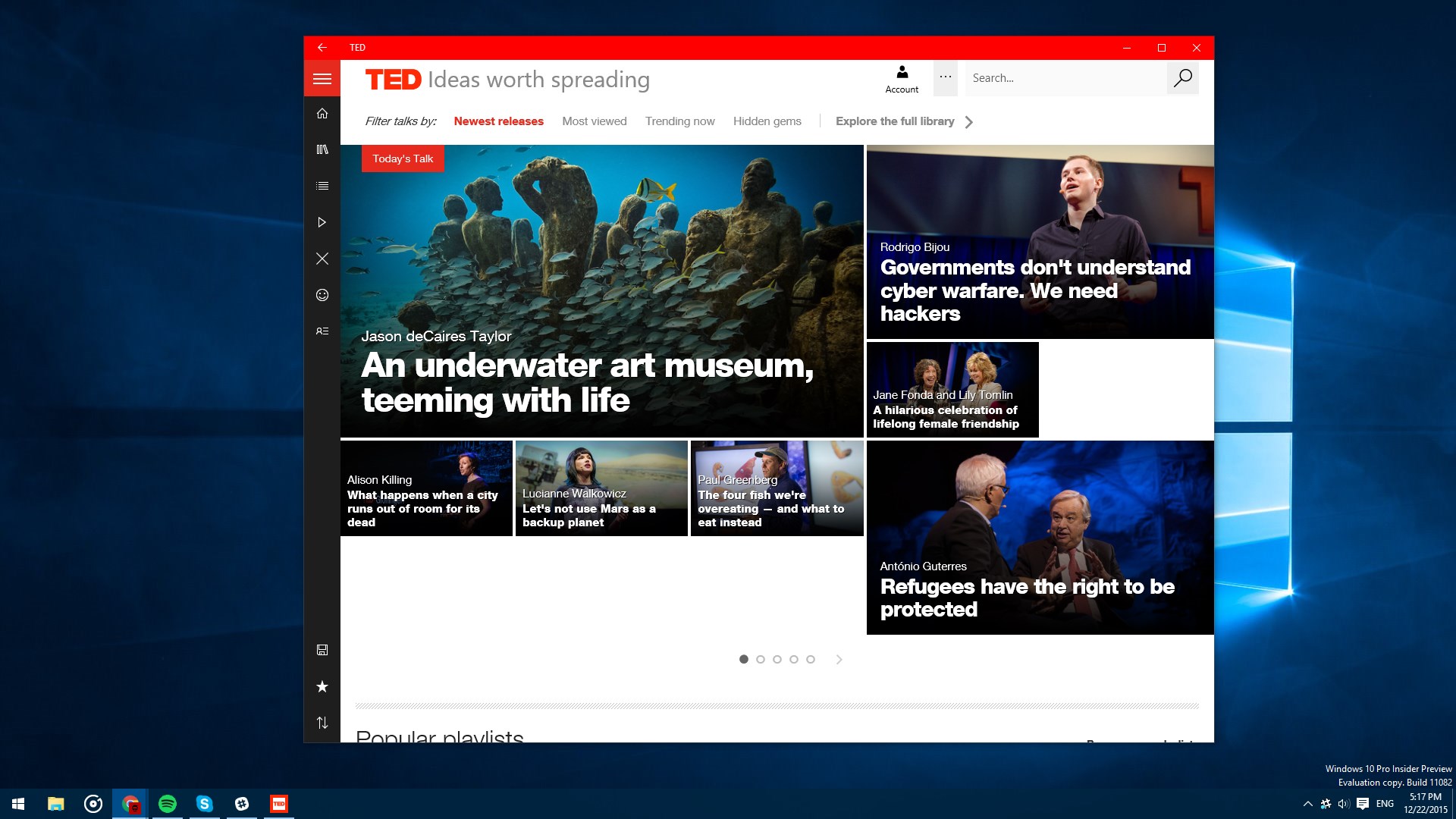Open Skype from the taskbar
The image size is (1456, 819).
tap(205, 804)
